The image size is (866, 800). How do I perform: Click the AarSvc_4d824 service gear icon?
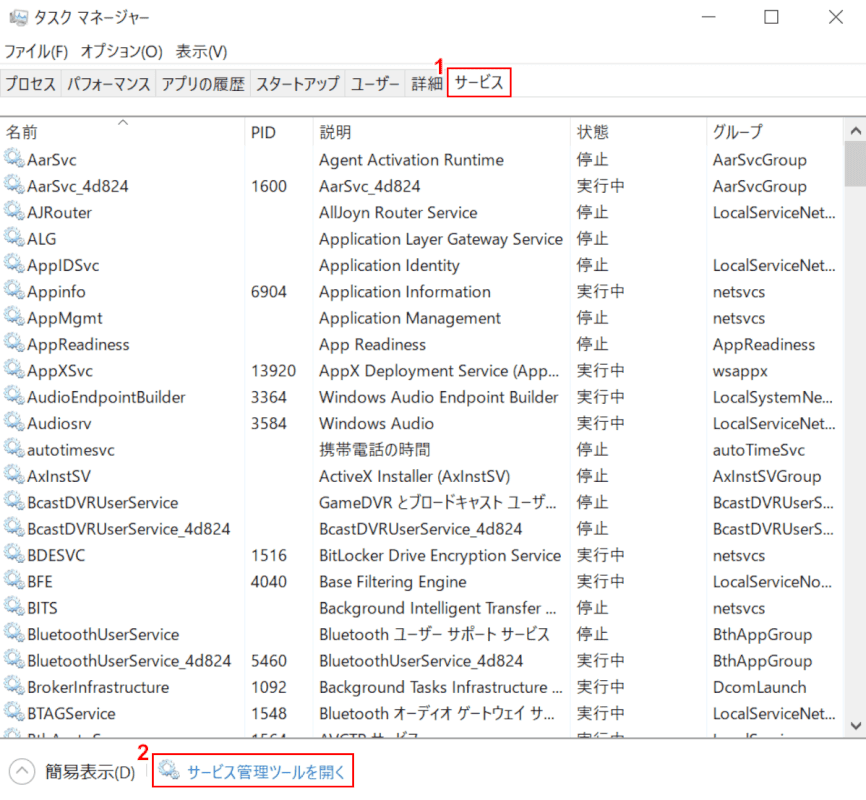click(x=14, y=185)
